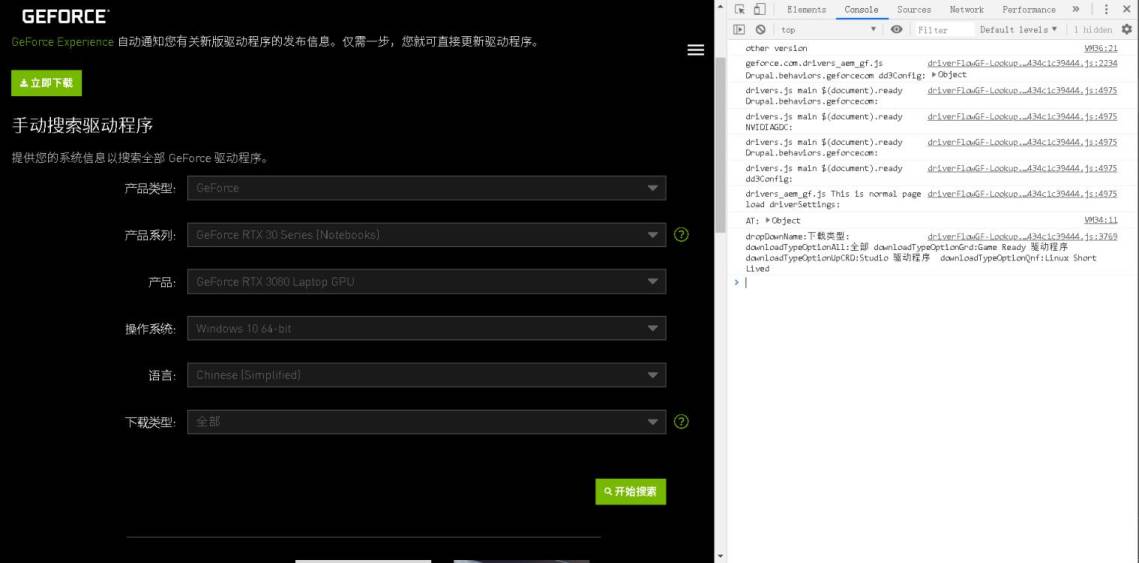The height and width of the screenshot is (563, 1139).
Task: Open VM34:11 source link
Action: (1101, 220)
